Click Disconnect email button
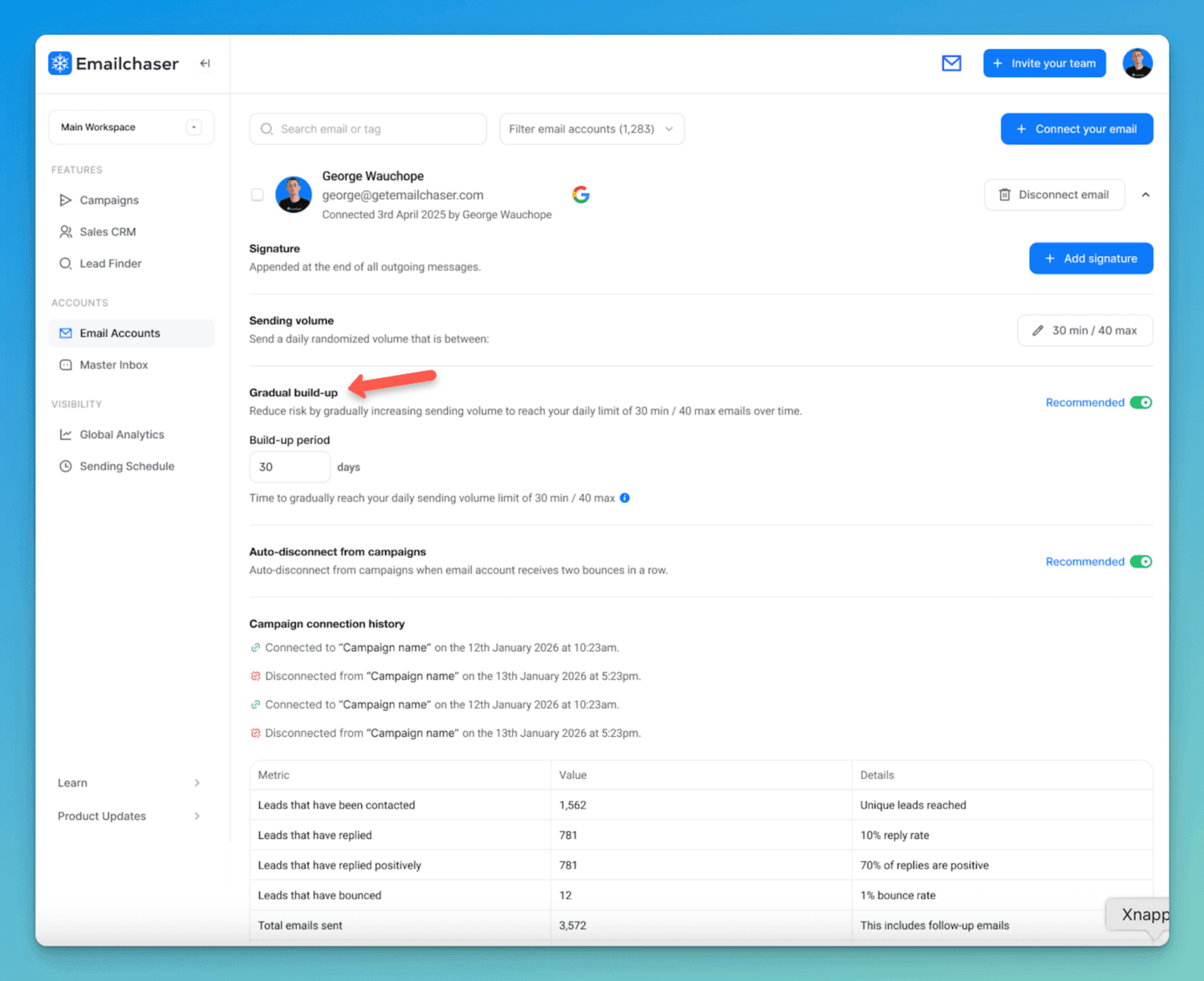The height and width of the screenshot is (981, 1204). 1054,195
